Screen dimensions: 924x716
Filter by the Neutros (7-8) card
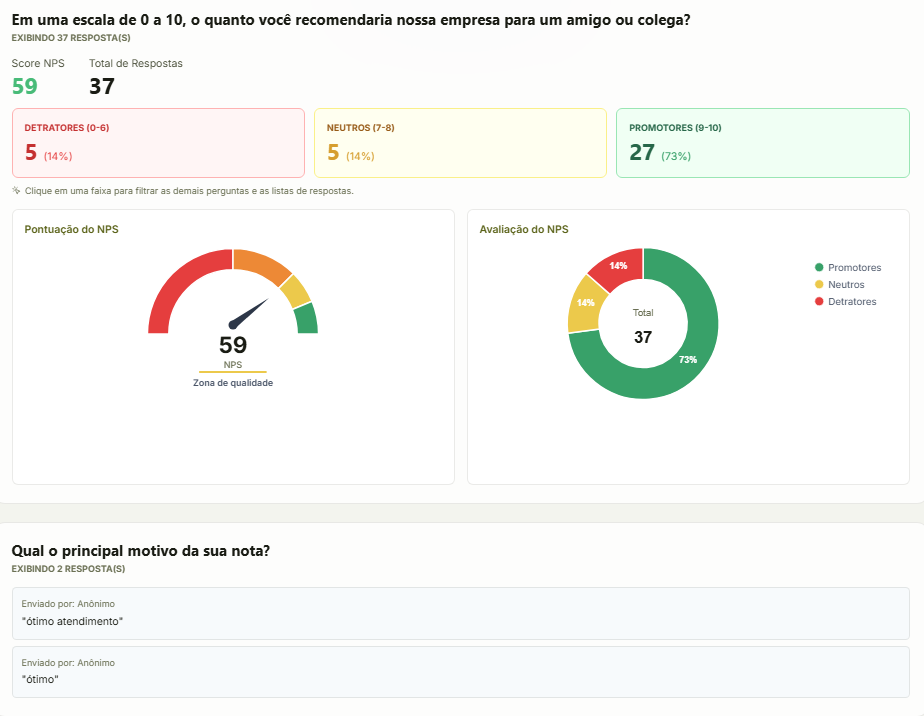coord(460,143)
